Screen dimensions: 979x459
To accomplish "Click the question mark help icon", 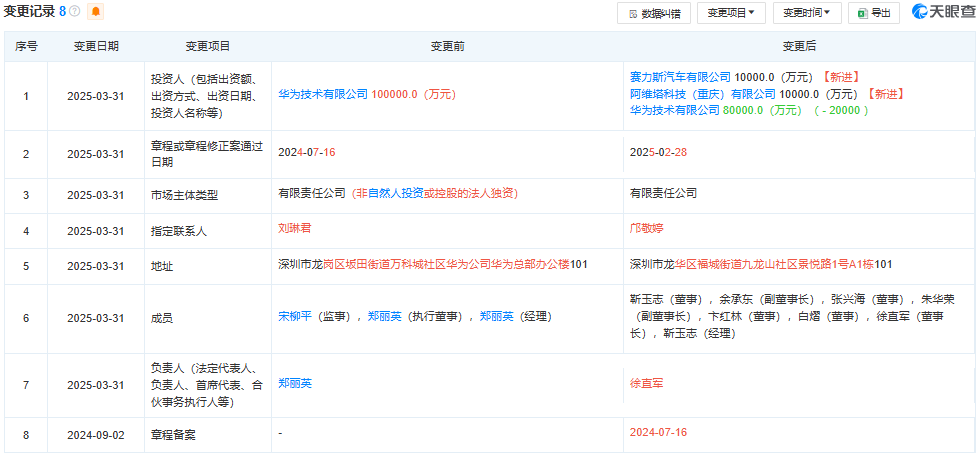I will (75, 11).
